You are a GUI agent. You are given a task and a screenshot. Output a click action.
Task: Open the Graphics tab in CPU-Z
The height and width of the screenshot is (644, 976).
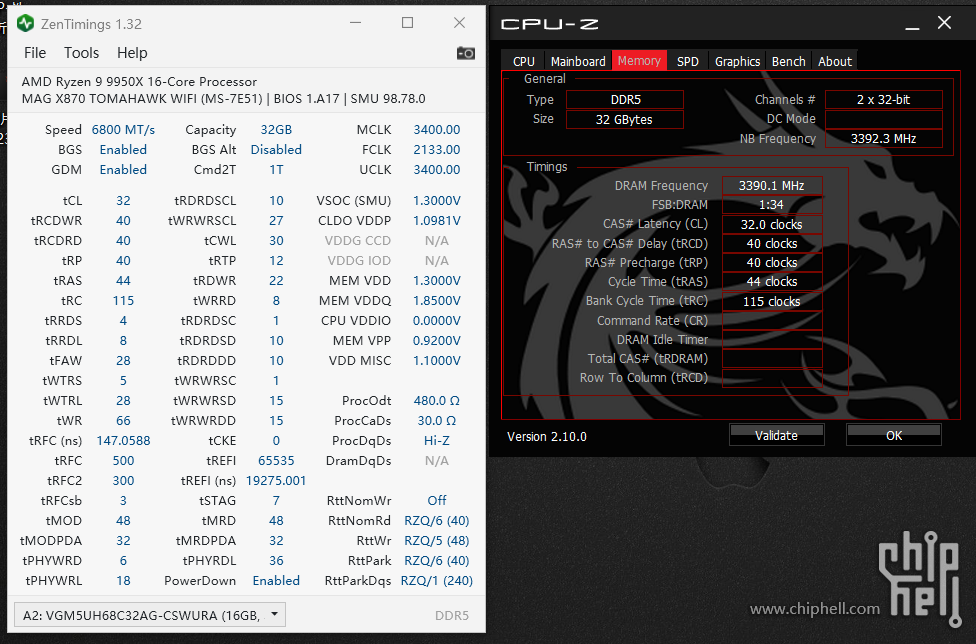coord(738,61)
